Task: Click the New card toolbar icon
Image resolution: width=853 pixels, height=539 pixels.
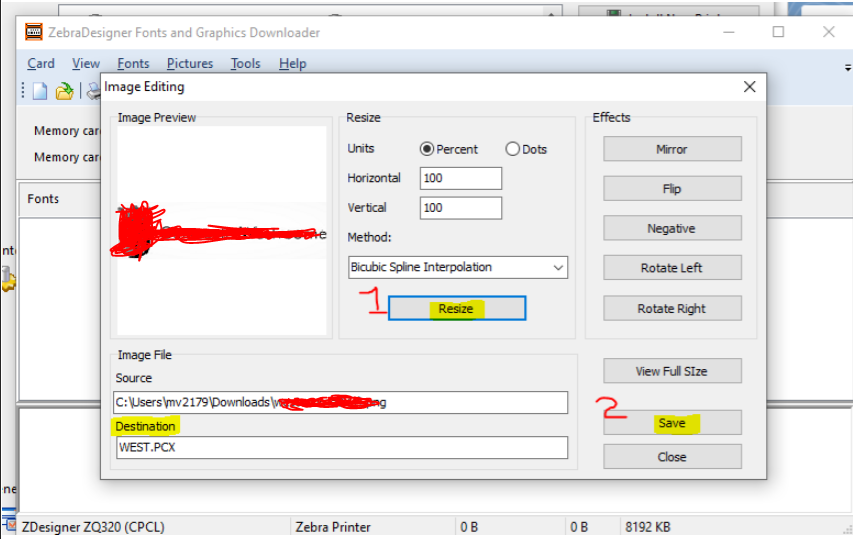Action: pyautogui.click(x=40, y=91)
